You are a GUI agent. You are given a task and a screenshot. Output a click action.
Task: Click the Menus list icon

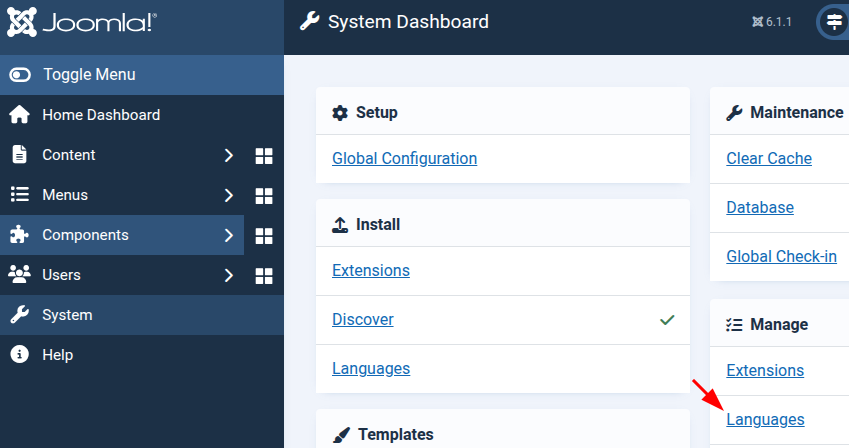[19, 194]
